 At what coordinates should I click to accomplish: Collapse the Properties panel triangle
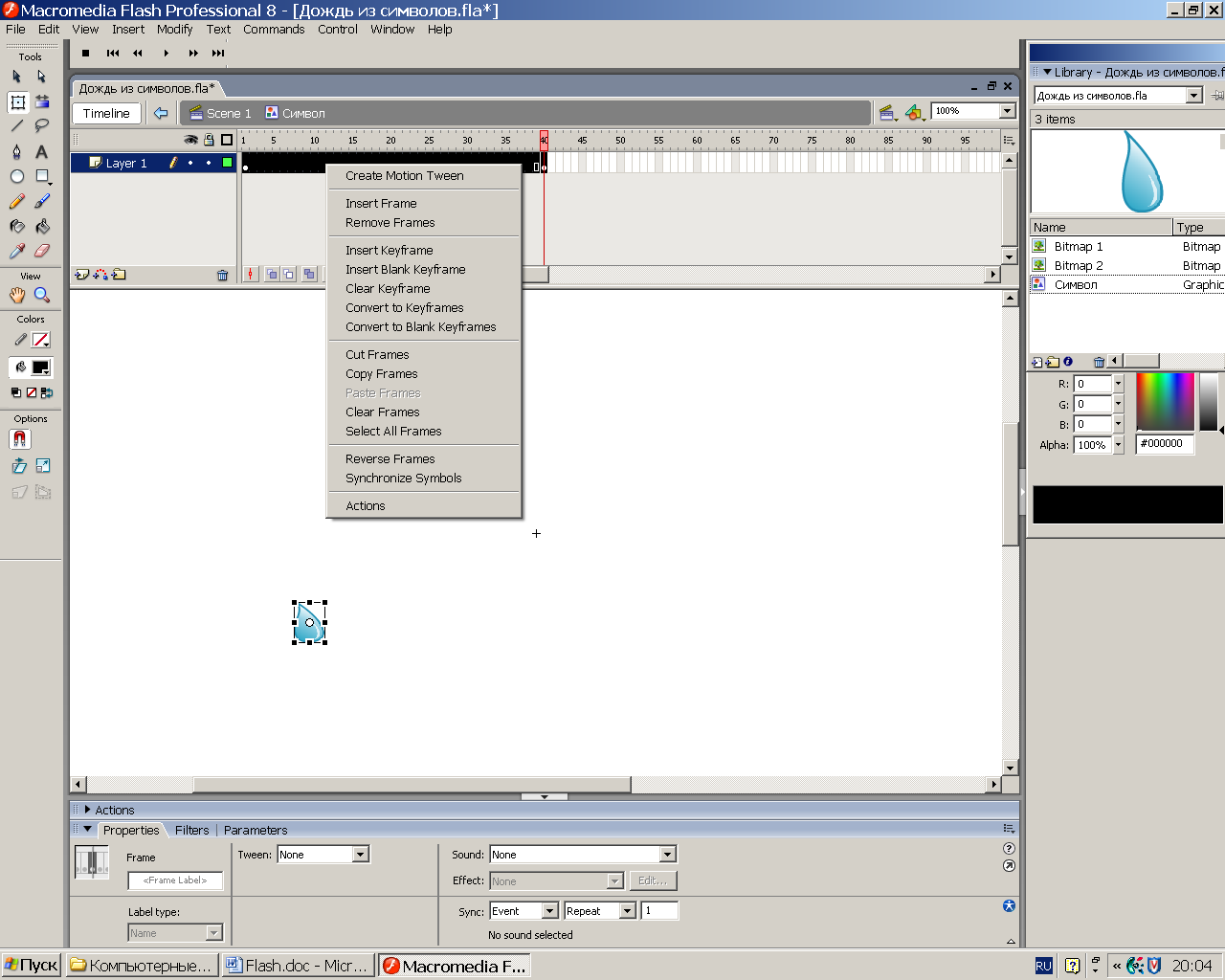(x=88, y=830)
